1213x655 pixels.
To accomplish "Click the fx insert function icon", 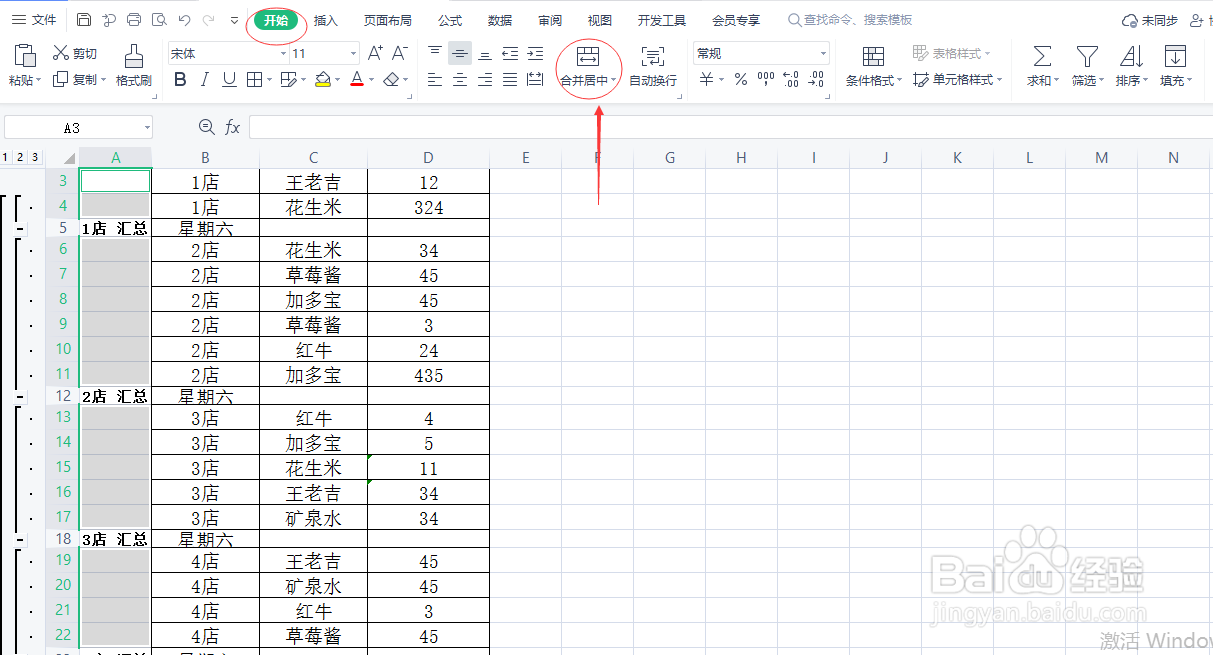I will [x=233, y=127].
